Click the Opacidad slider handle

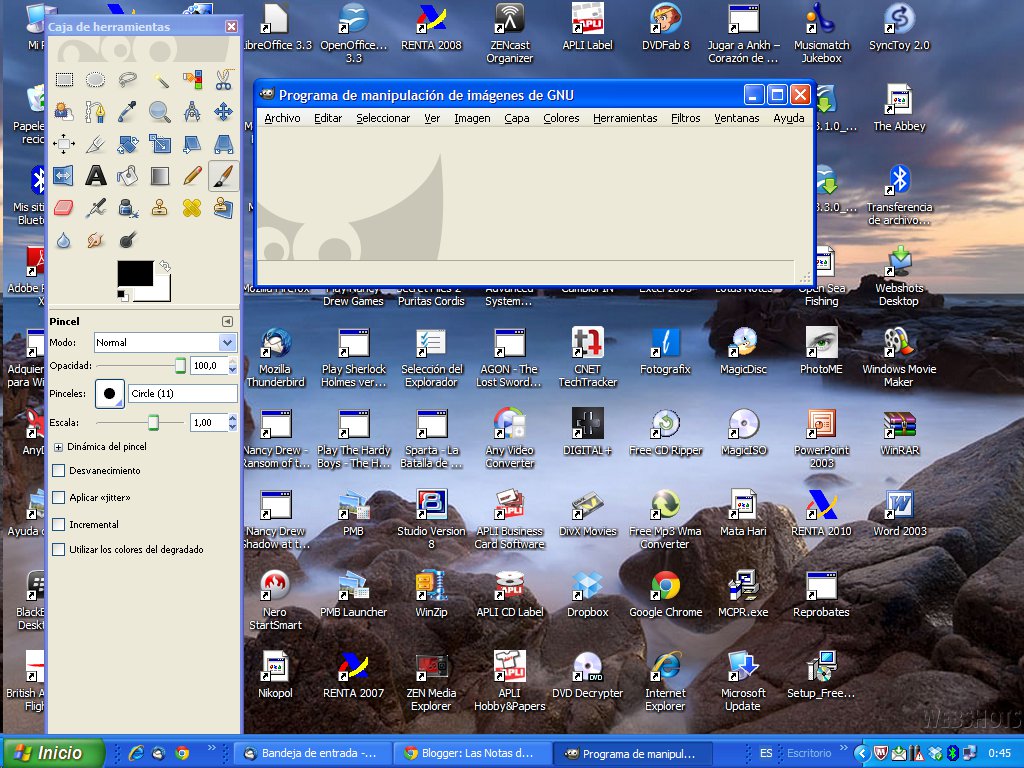point(181,366)
